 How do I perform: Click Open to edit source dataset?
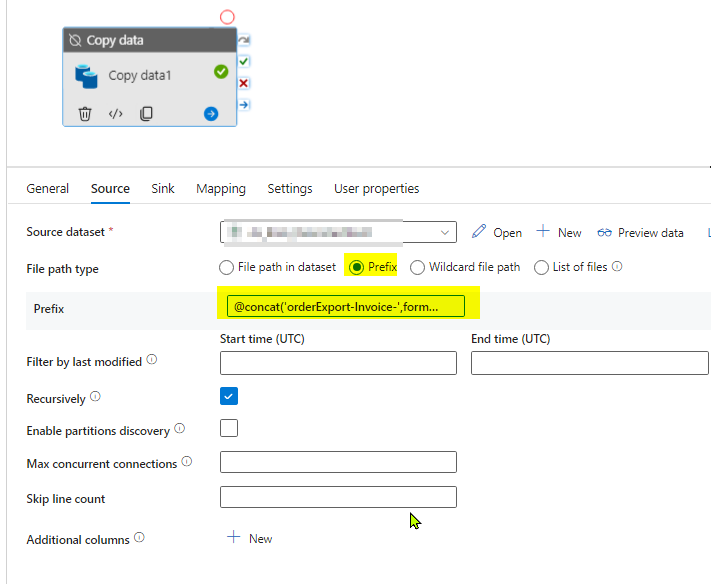507,233
